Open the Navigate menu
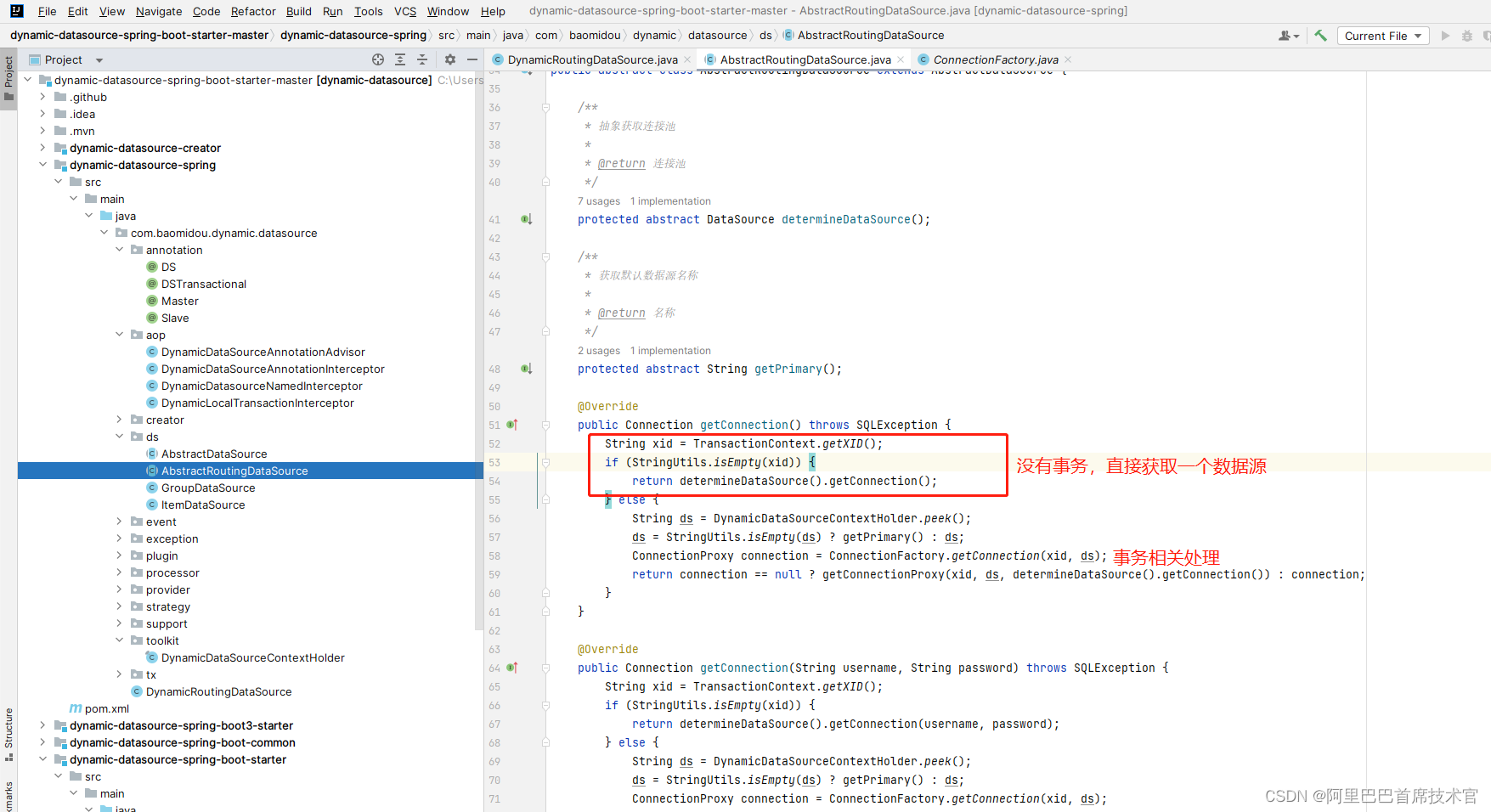This screenshot has height=812, width=1491. tap(159, 11)
